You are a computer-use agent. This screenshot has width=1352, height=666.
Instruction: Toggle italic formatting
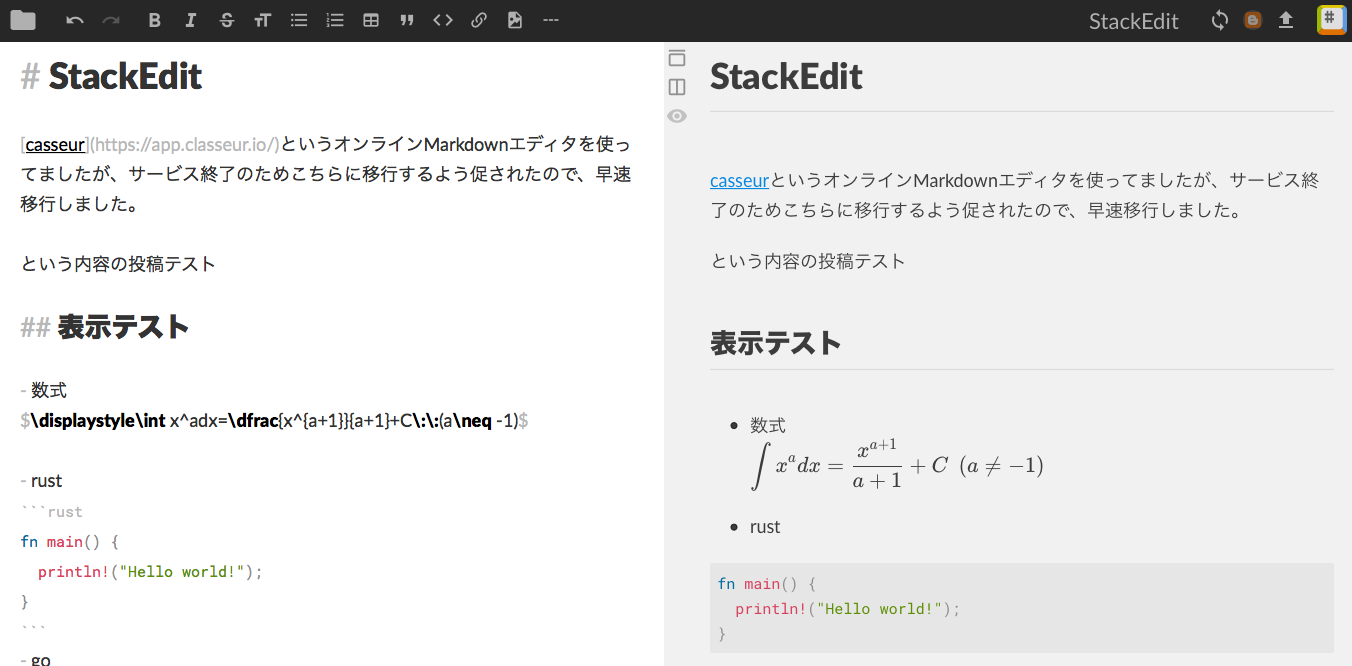[191, 19]
